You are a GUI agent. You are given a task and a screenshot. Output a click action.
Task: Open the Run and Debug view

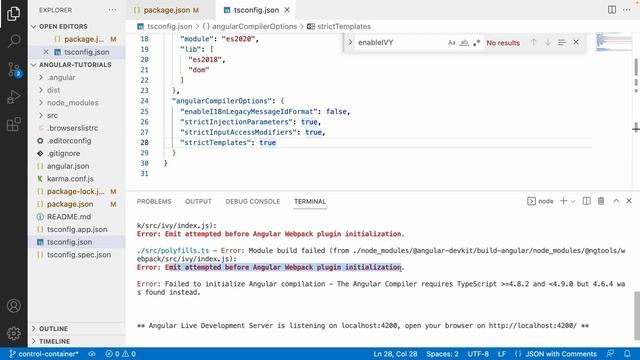[x=13, y=97]
